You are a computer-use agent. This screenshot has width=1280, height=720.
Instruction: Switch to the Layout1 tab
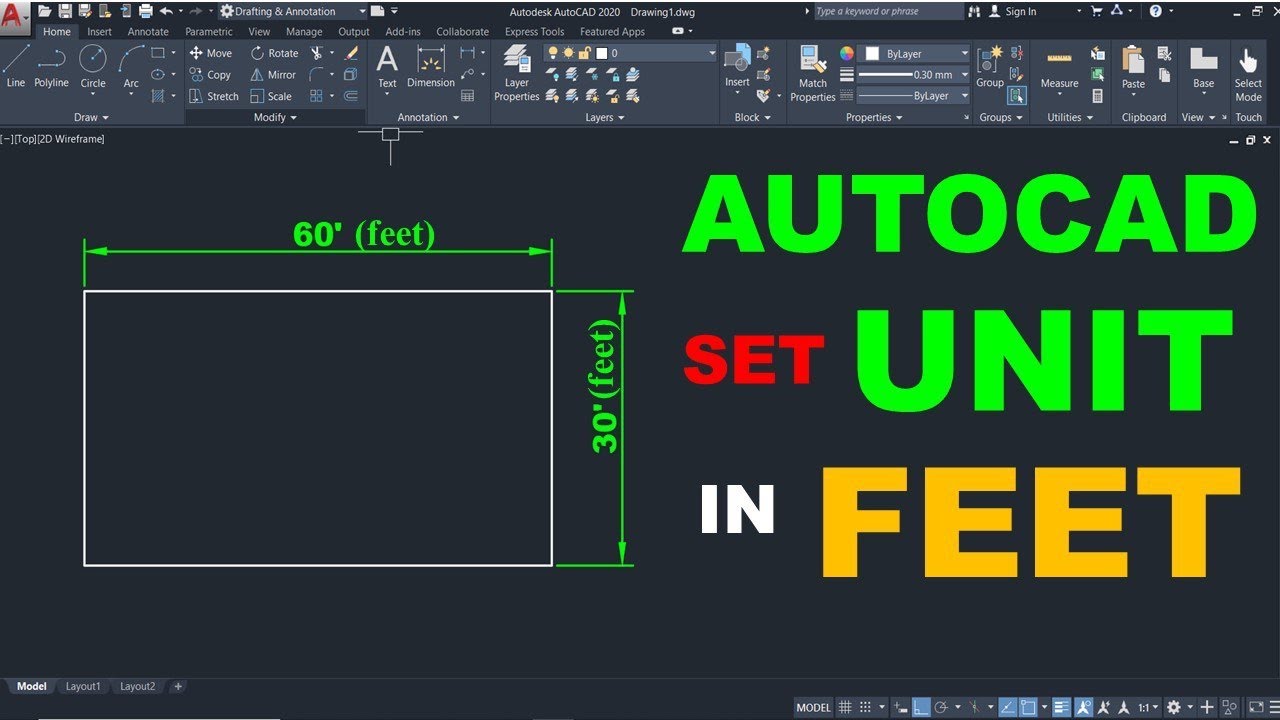tap(83, 686)
